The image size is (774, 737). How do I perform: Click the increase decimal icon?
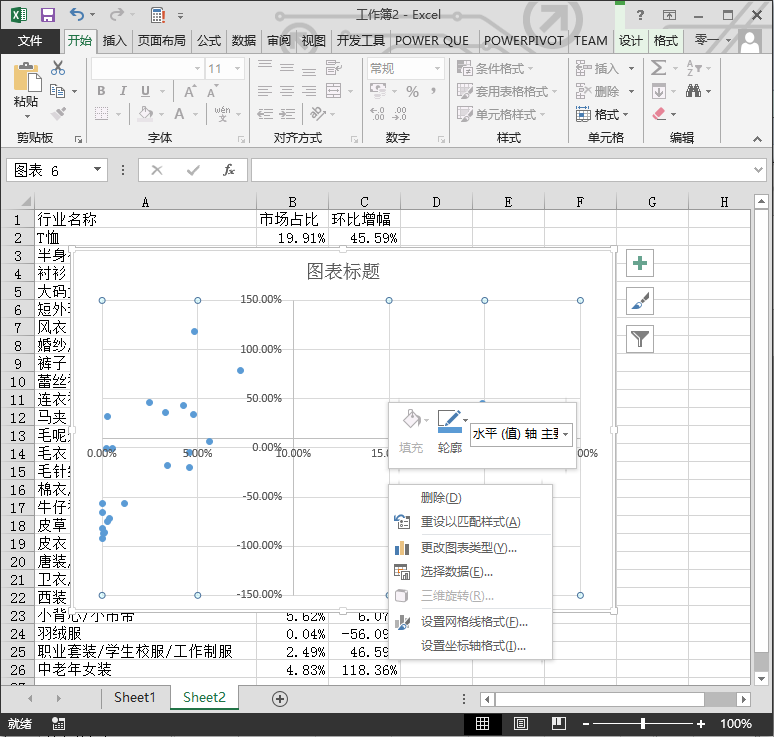pyautogui.click(x=378, y=114)
